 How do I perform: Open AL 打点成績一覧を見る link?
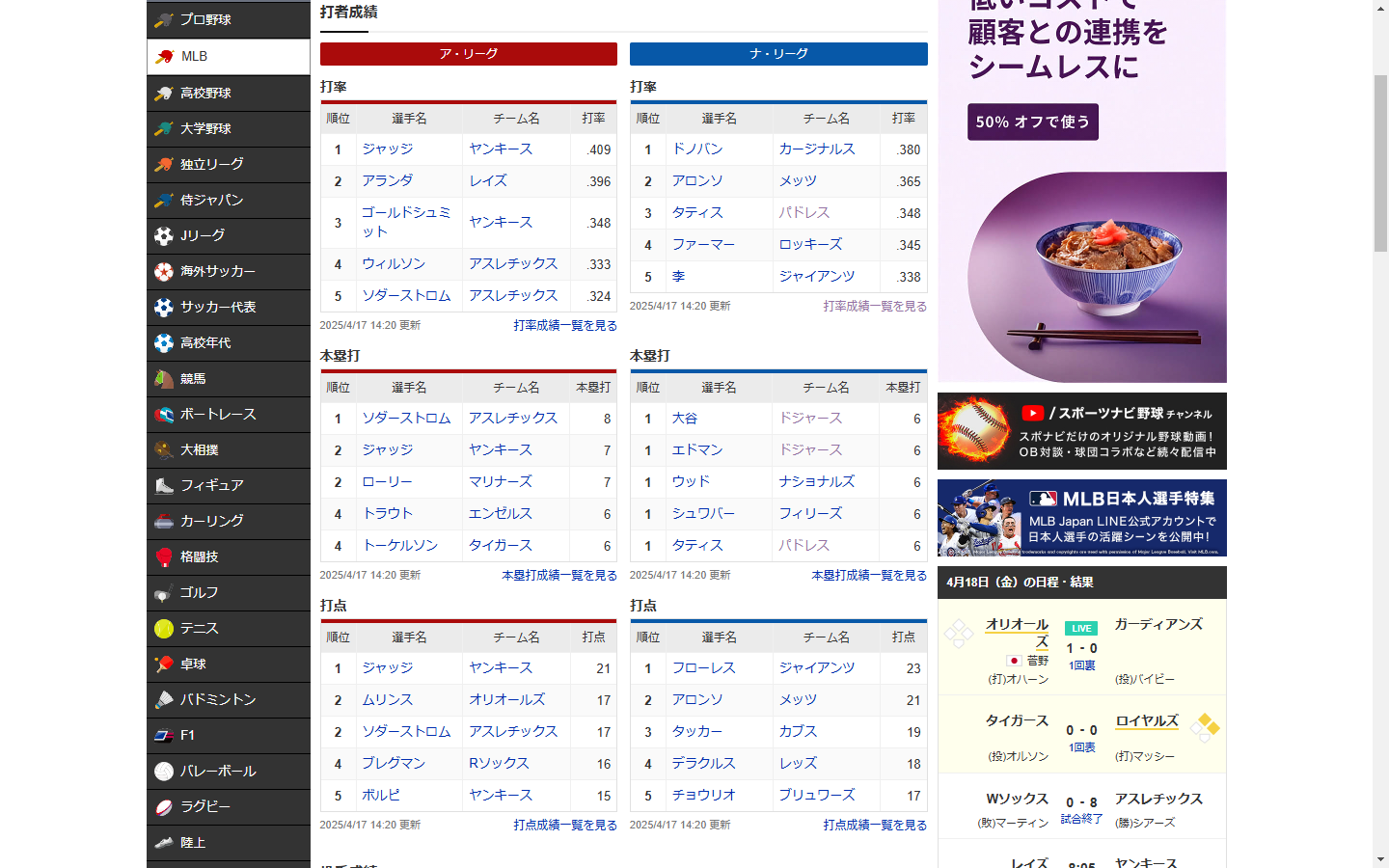(x=565, y=825)
